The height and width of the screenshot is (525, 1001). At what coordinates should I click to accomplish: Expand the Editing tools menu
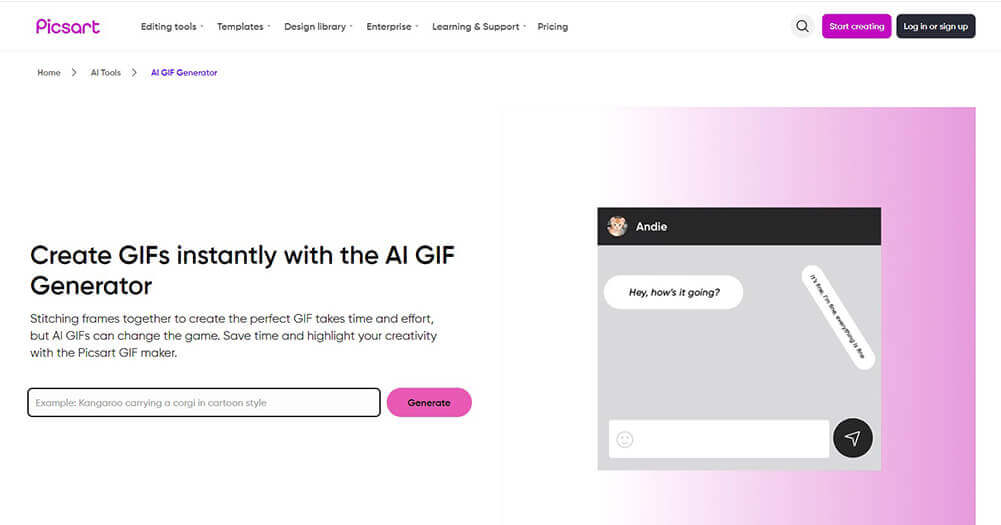coord(171,27)
